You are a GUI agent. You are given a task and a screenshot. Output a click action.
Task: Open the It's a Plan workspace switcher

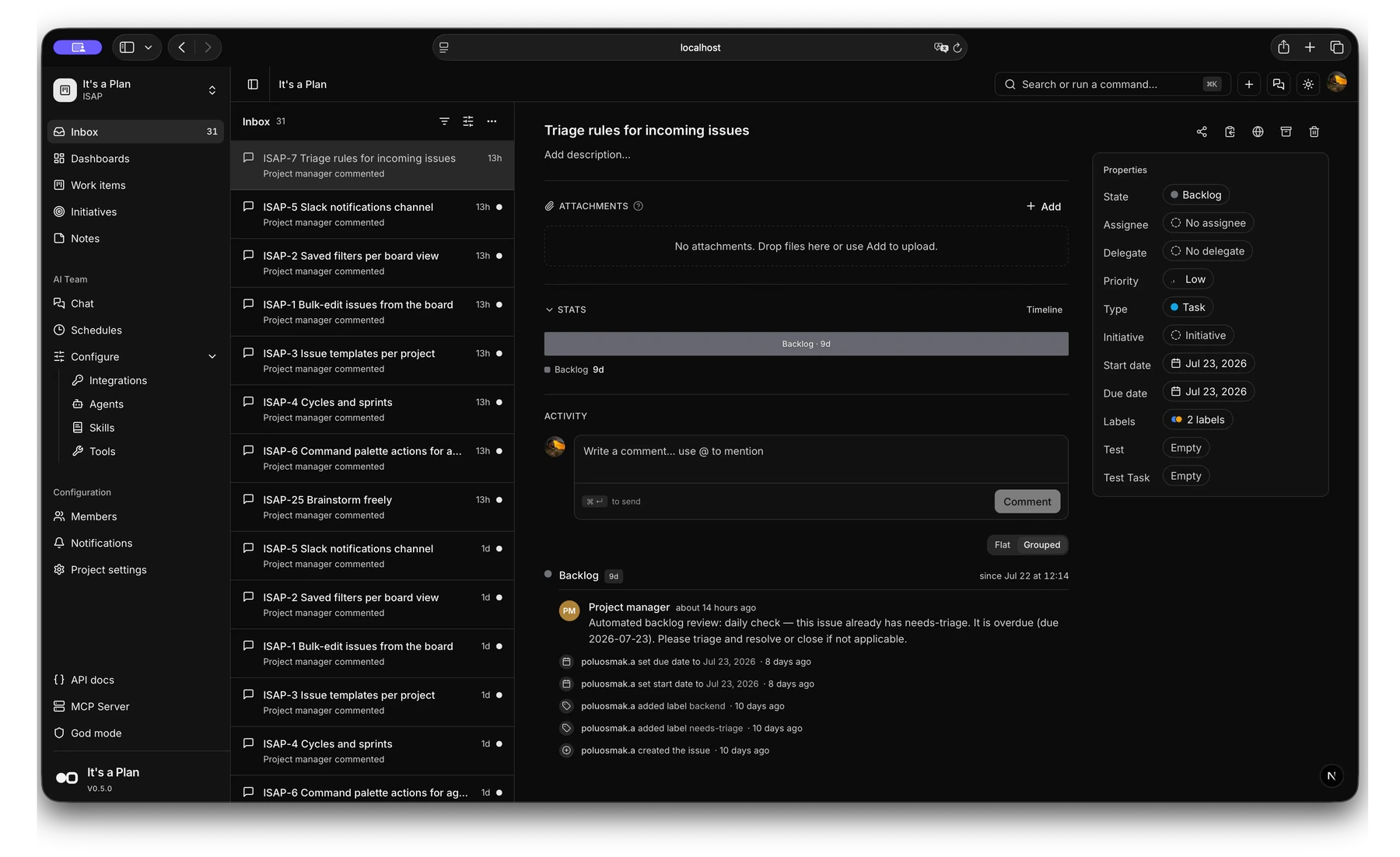pyautogui.click(x=135, y=90)
